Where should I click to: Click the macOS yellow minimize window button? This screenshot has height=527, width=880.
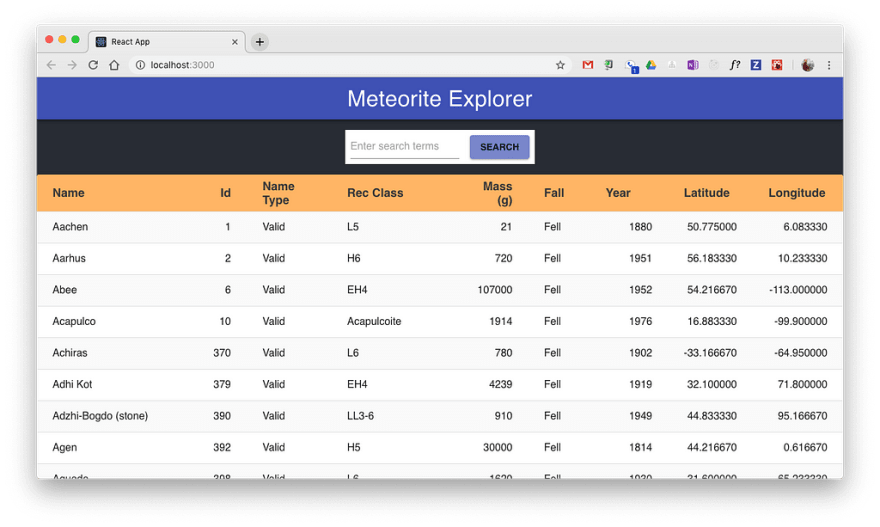click(62, 39)
